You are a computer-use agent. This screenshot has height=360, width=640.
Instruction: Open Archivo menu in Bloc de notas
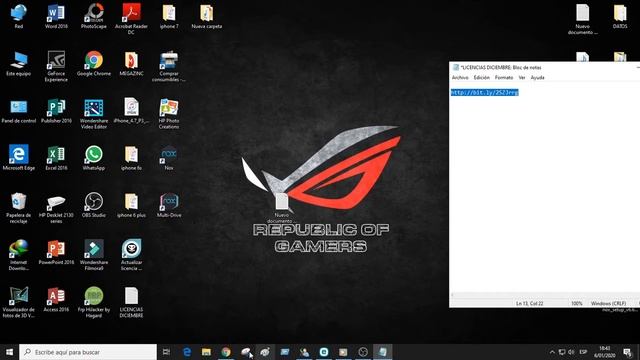[460, 78]
